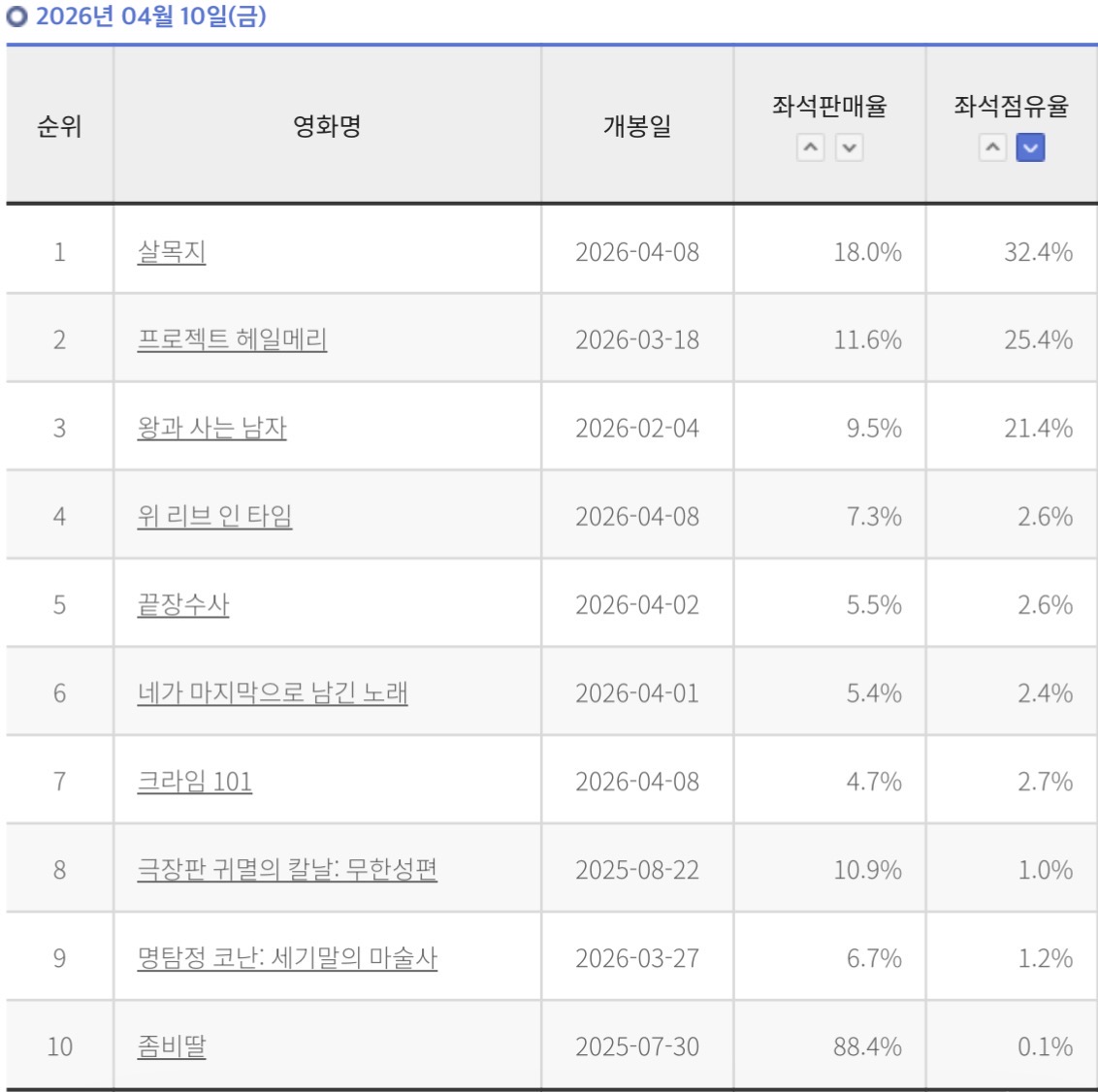Select the 88.4% 좌석판매율 cell for 좀비딸
The image size is (1098, 1092).
click(x=829, y=1046)
